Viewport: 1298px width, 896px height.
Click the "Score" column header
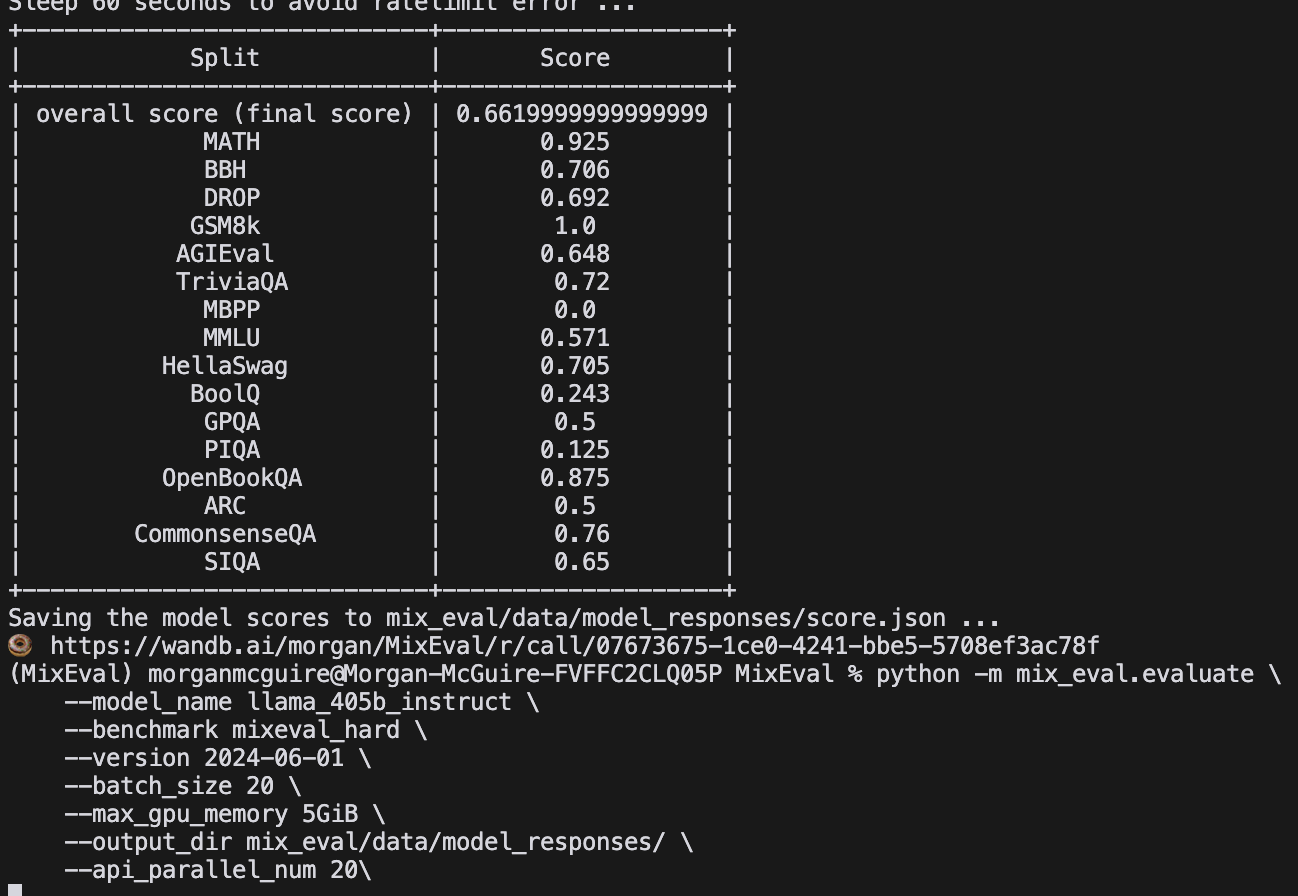click(575, 58)
